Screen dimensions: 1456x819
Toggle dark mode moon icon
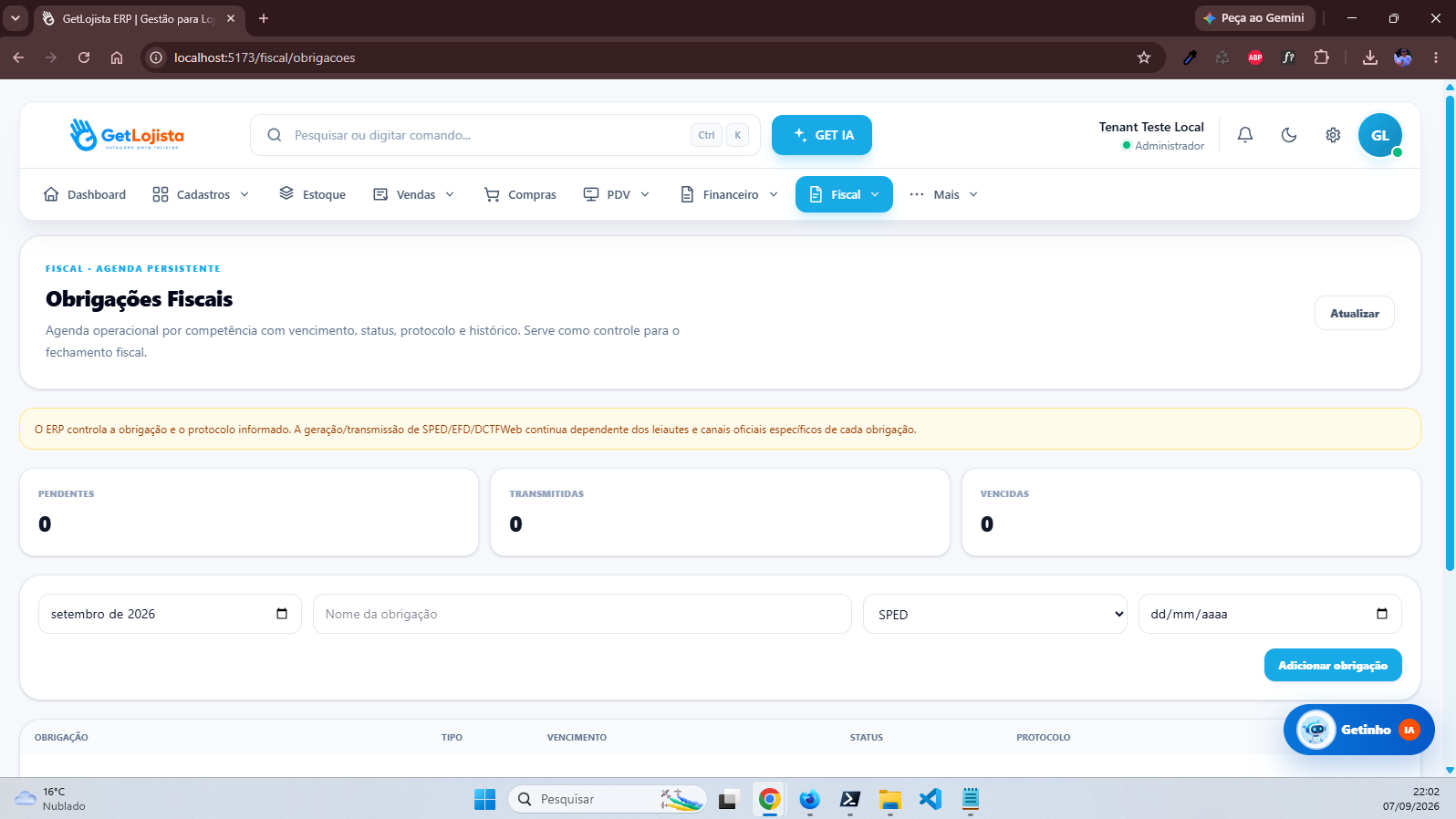tap(1288, 135)
